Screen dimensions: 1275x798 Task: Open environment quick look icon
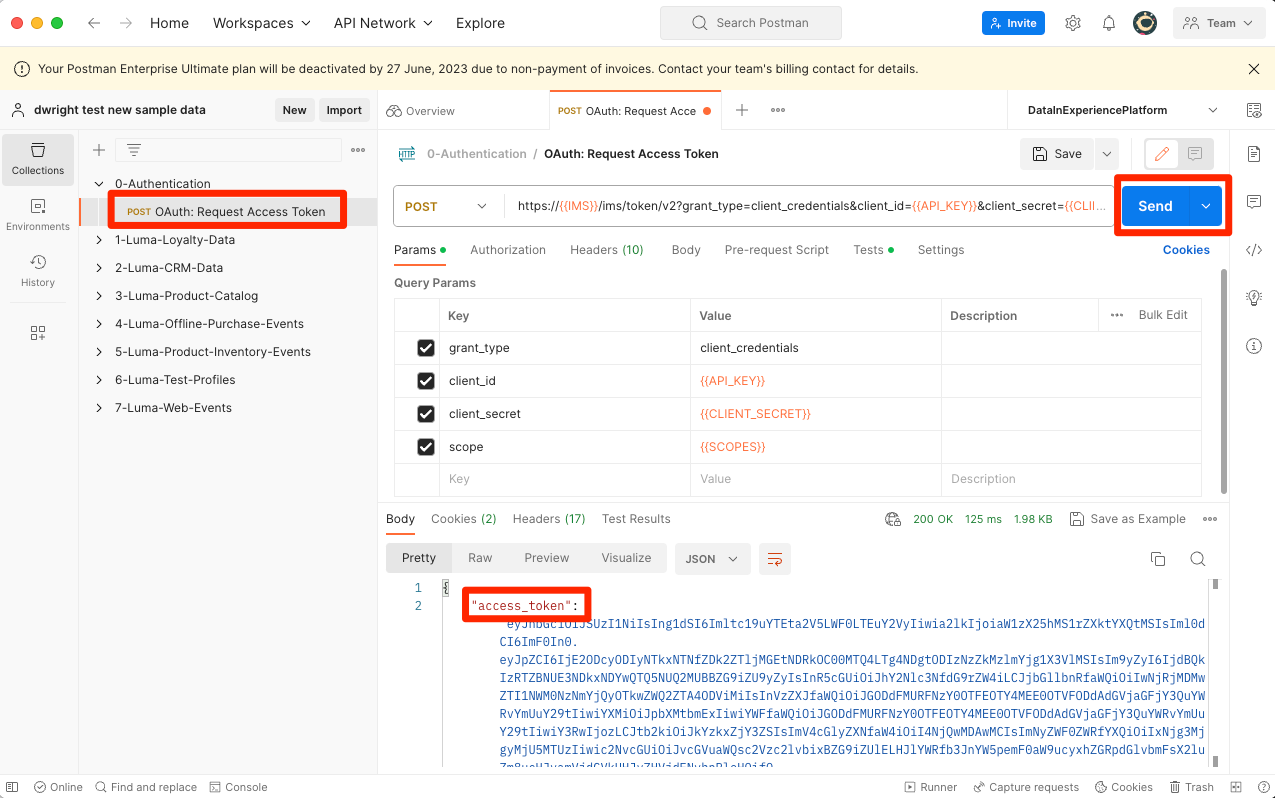point(1254,110)
